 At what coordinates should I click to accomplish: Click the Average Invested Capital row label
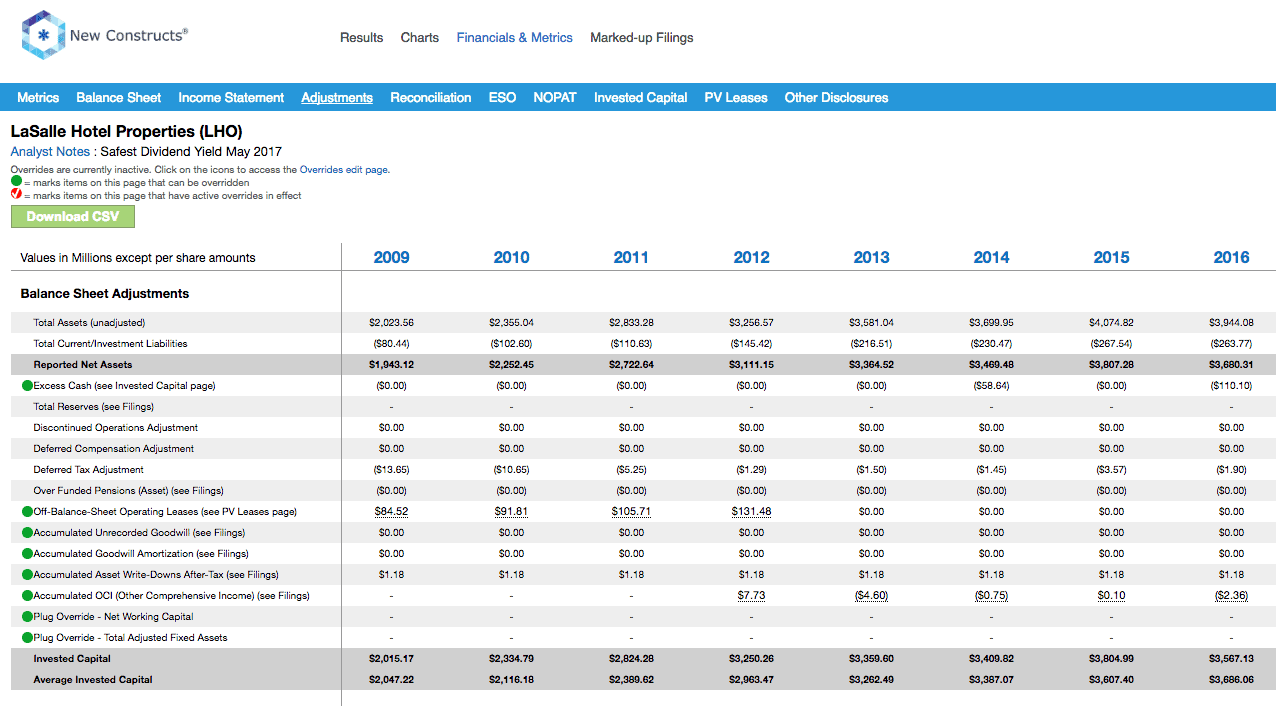pos(93,680)
